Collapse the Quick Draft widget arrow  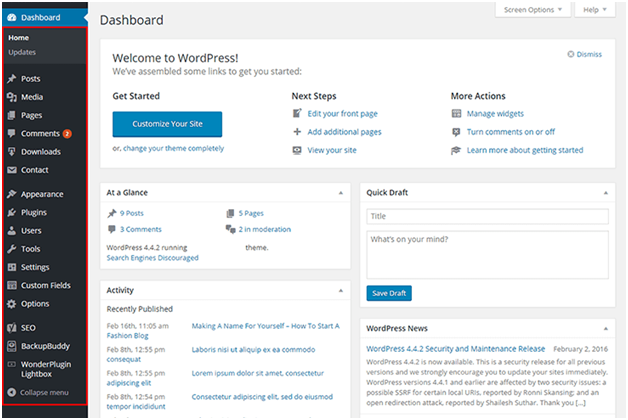(606, 193)
